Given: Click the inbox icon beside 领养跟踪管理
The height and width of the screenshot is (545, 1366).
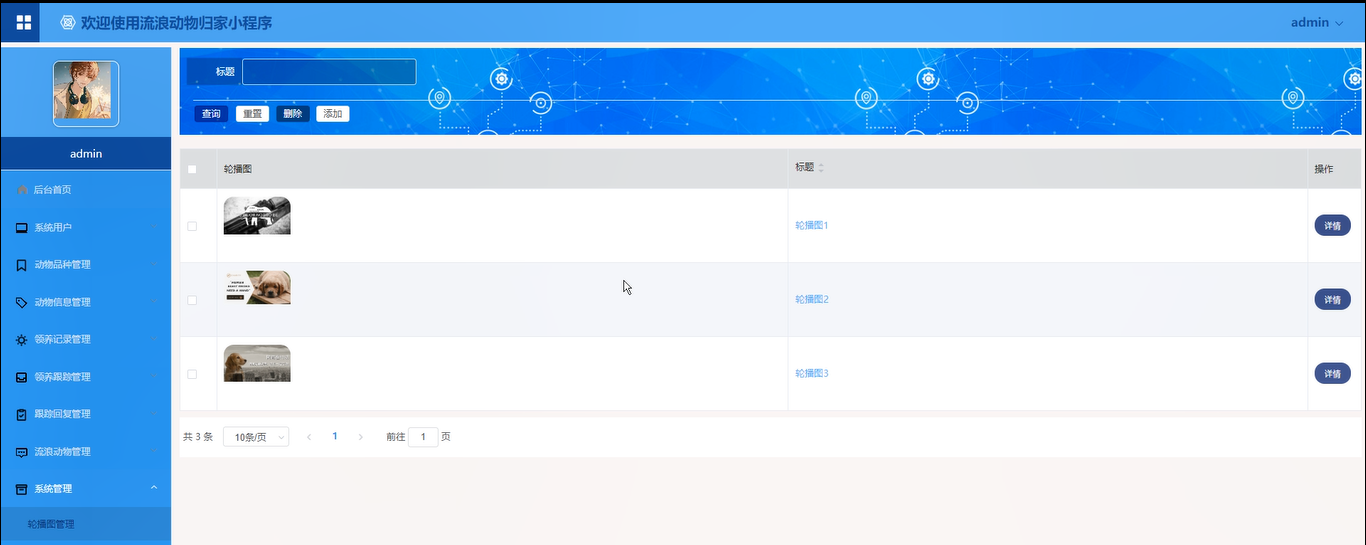Looking at the screenshot, I should tap(22, 377).
